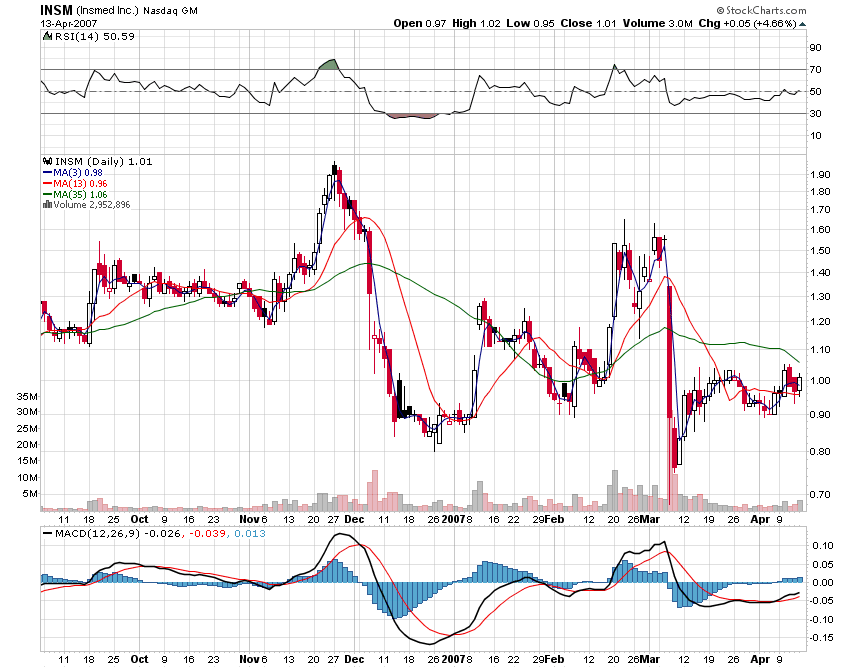Click the 0.80 price axis label
This screenshot has width=850, height=668.
(x=820, y=451)
